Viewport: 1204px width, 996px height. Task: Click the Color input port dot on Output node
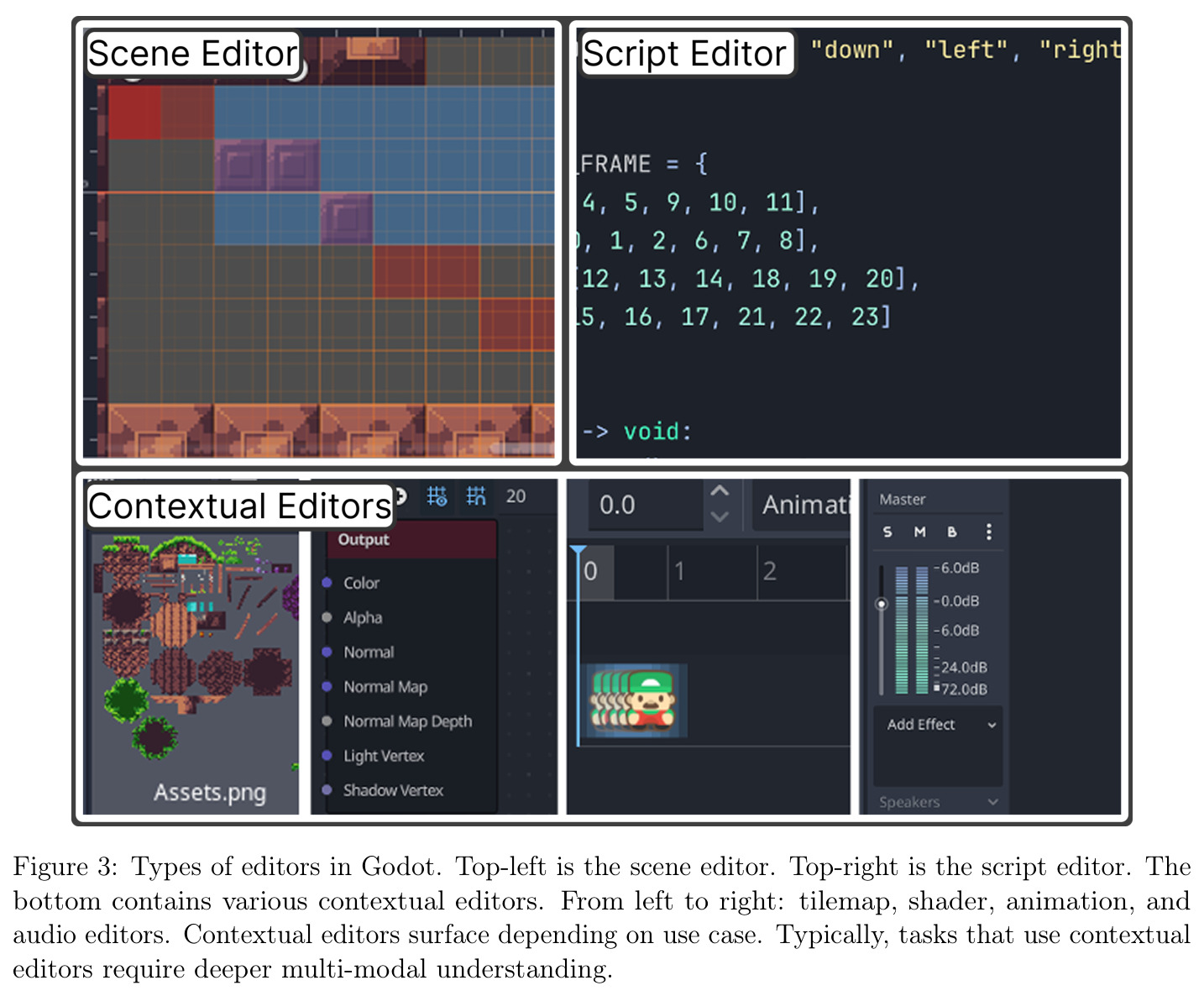point(327,583)
